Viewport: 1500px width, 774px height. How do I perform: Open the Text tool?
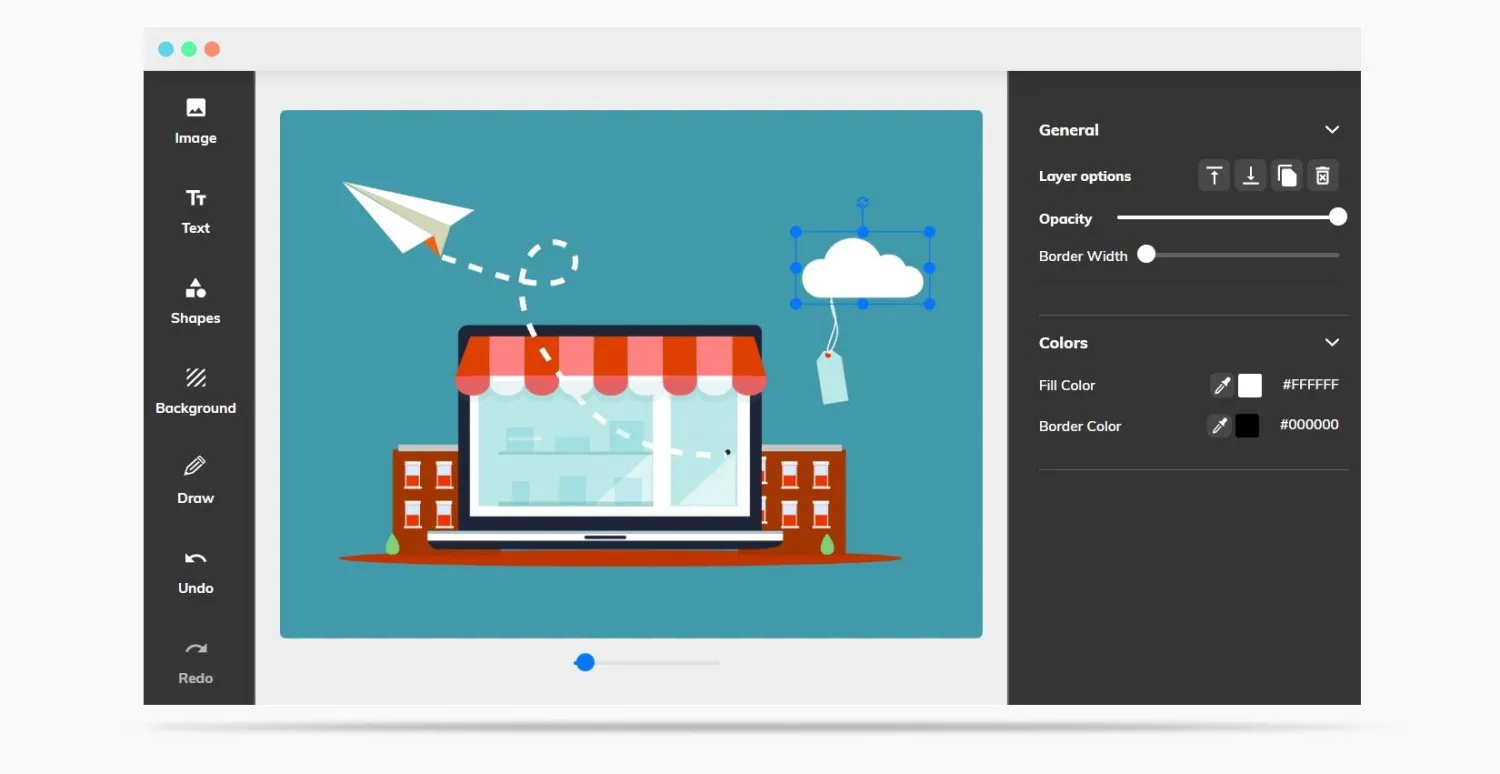click(x=195, y=210)
